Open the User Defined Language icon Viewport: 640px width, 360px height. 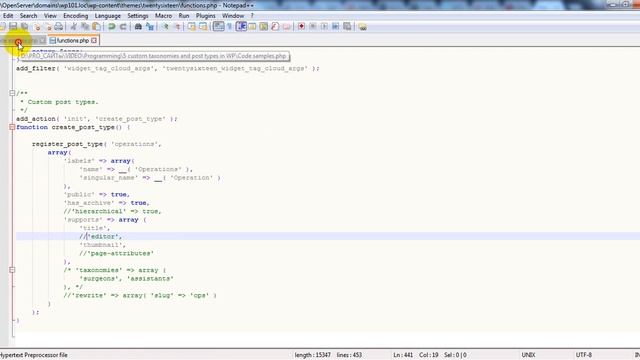(252, 27)
